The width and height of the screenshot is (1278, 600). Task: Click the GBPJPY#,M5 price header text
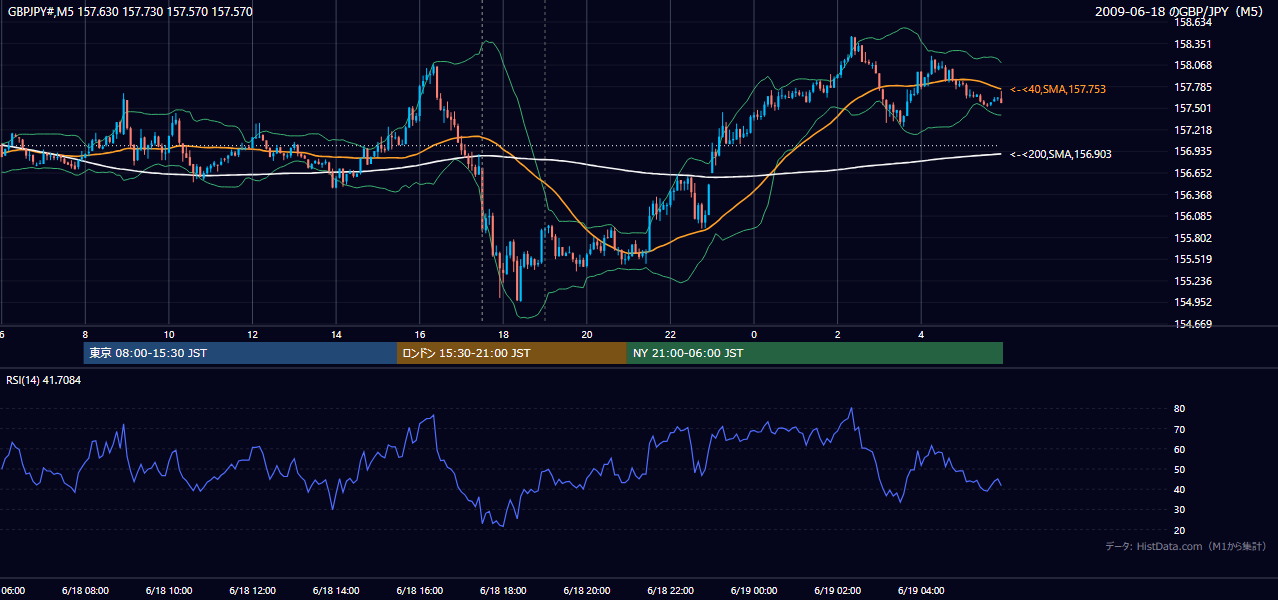(x=130, y=12)
